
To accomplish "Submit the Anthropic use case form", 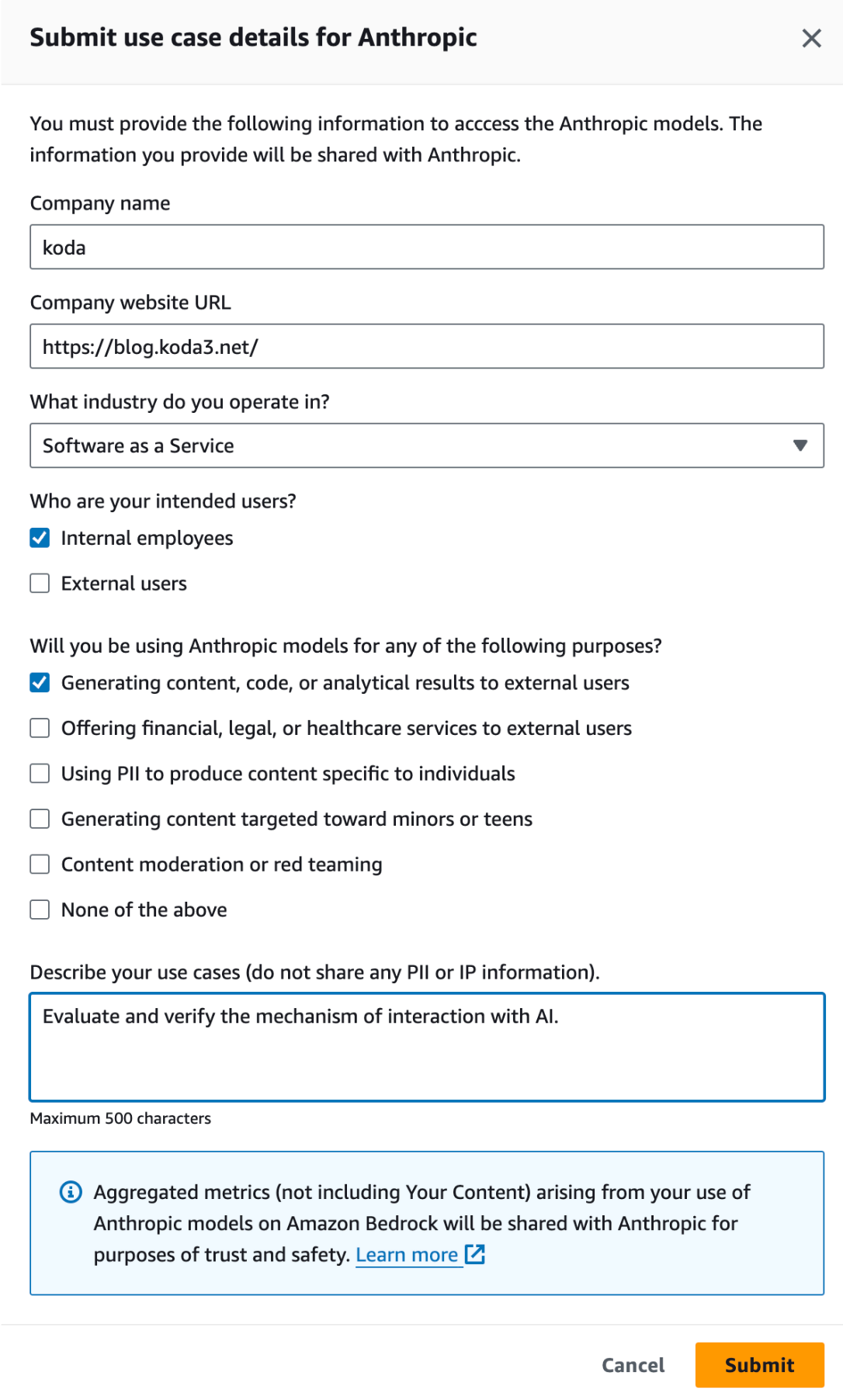I will point(758,1365).
